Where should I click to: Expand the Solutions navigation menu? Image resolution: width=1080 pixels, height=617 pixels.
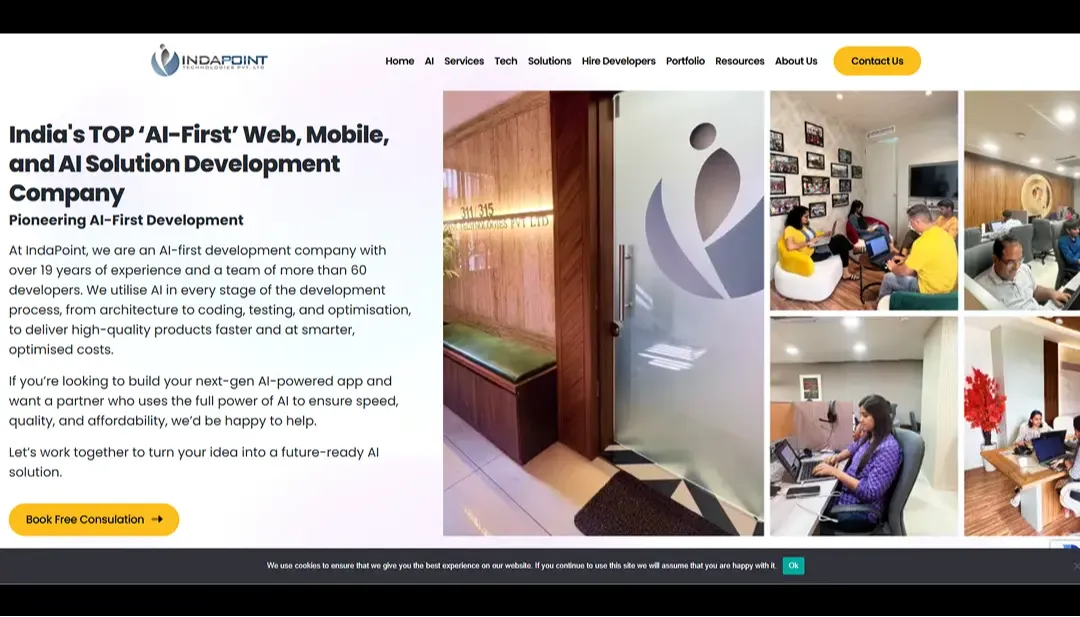[x=549, y=61]
